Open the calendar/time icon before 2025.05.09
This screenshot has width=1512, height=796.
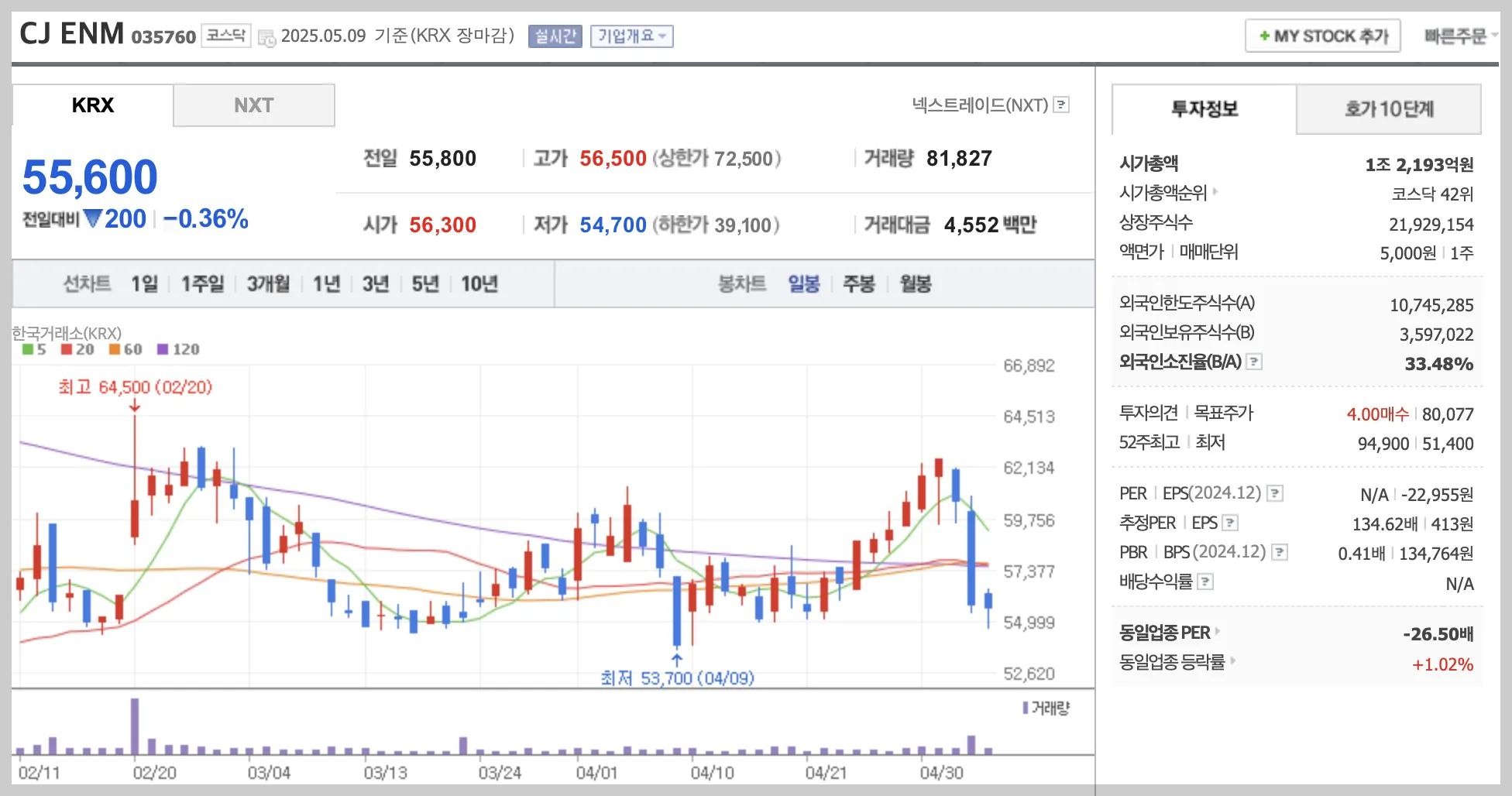click(x=266, y=37)
